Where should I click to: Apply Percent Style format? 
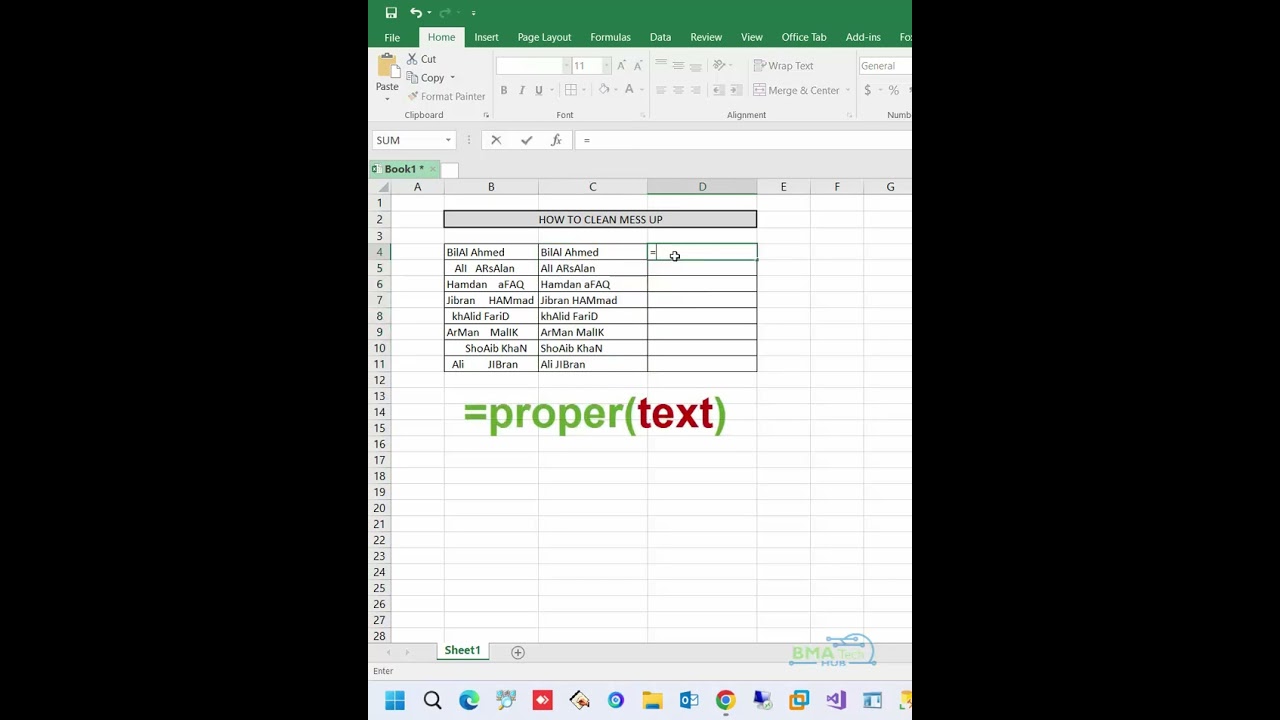click(893, 90)
